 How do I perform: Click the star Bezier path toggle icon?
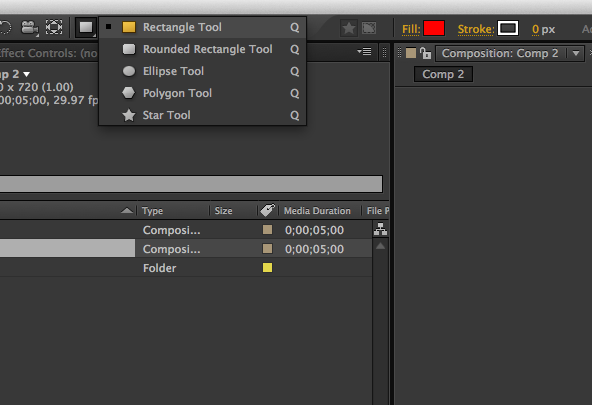pos(349,28)
